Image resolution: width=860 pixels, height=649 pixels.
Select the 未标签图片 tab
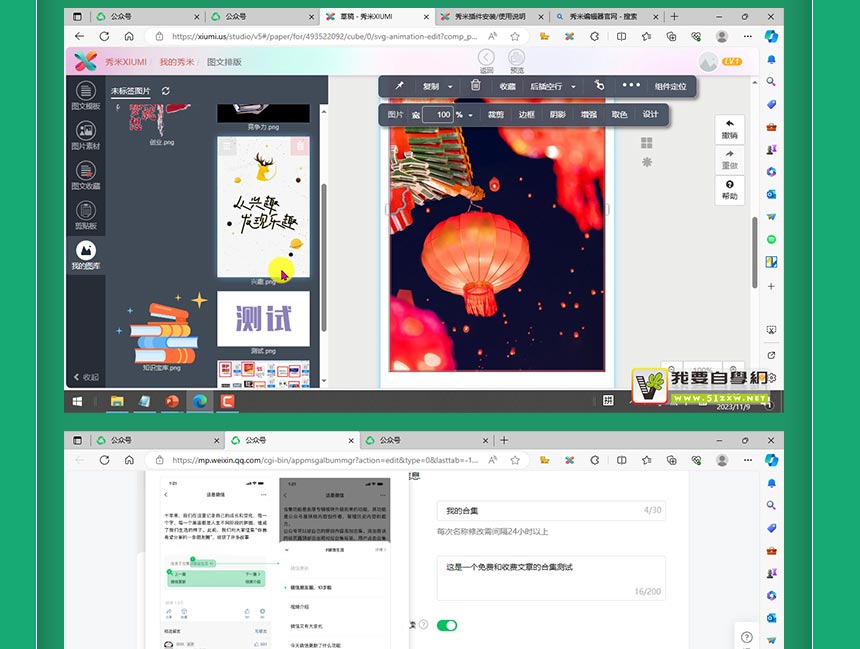tap(131, 91)
